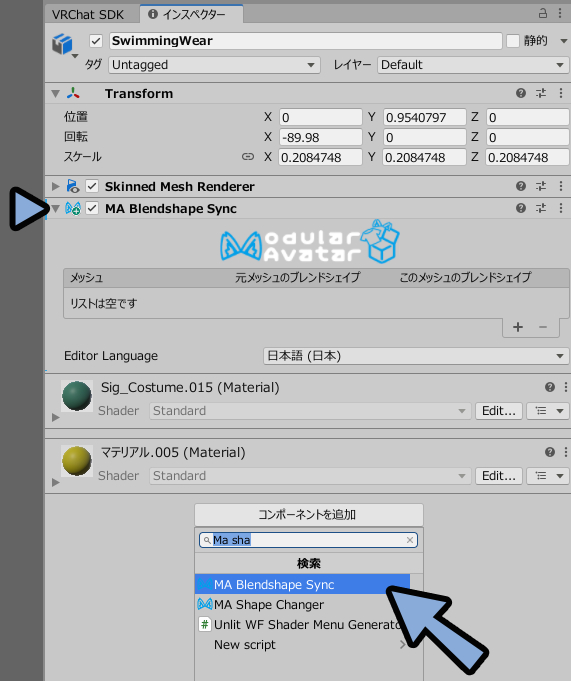Enable the static (静的) checkbox
Image resolution: width=571 pixels, height=681 pixels.
tap(513, 41)
